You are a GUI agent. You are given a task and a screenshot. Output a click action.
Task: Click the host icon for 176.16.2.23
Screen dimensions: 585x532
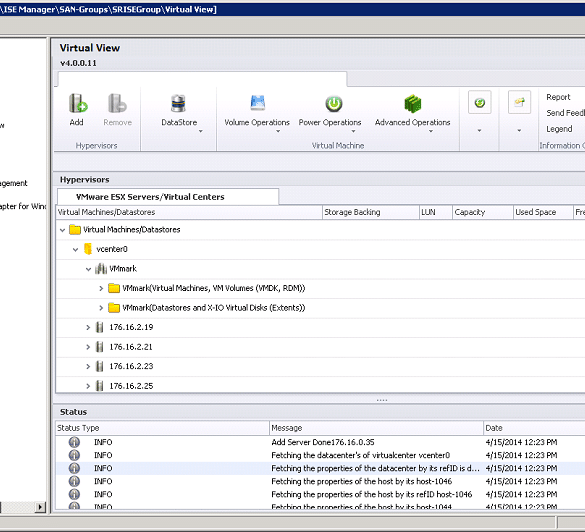99,366
